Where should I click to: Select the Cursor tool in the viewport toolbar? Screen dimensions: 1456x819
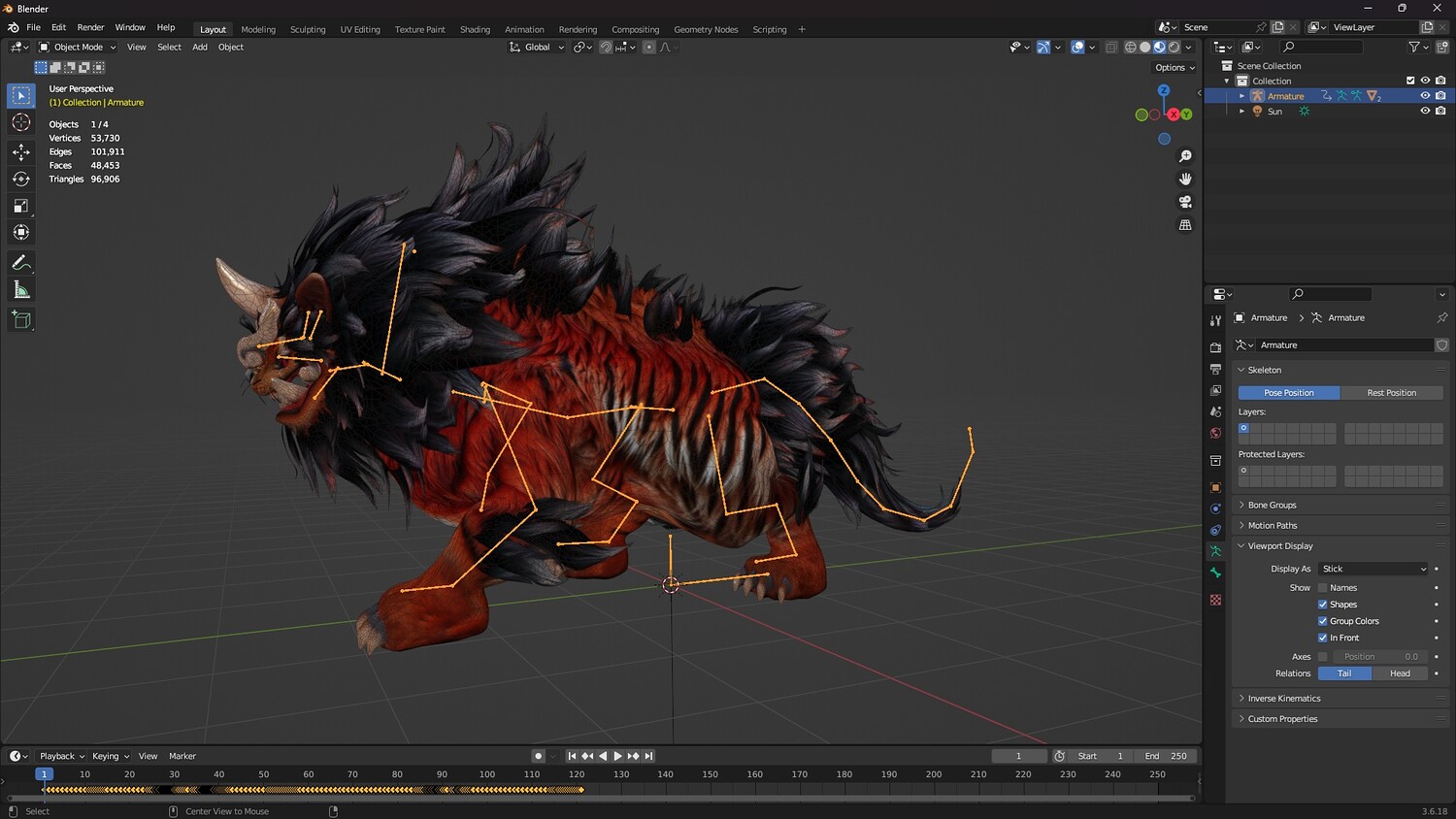tap(20, 122)
